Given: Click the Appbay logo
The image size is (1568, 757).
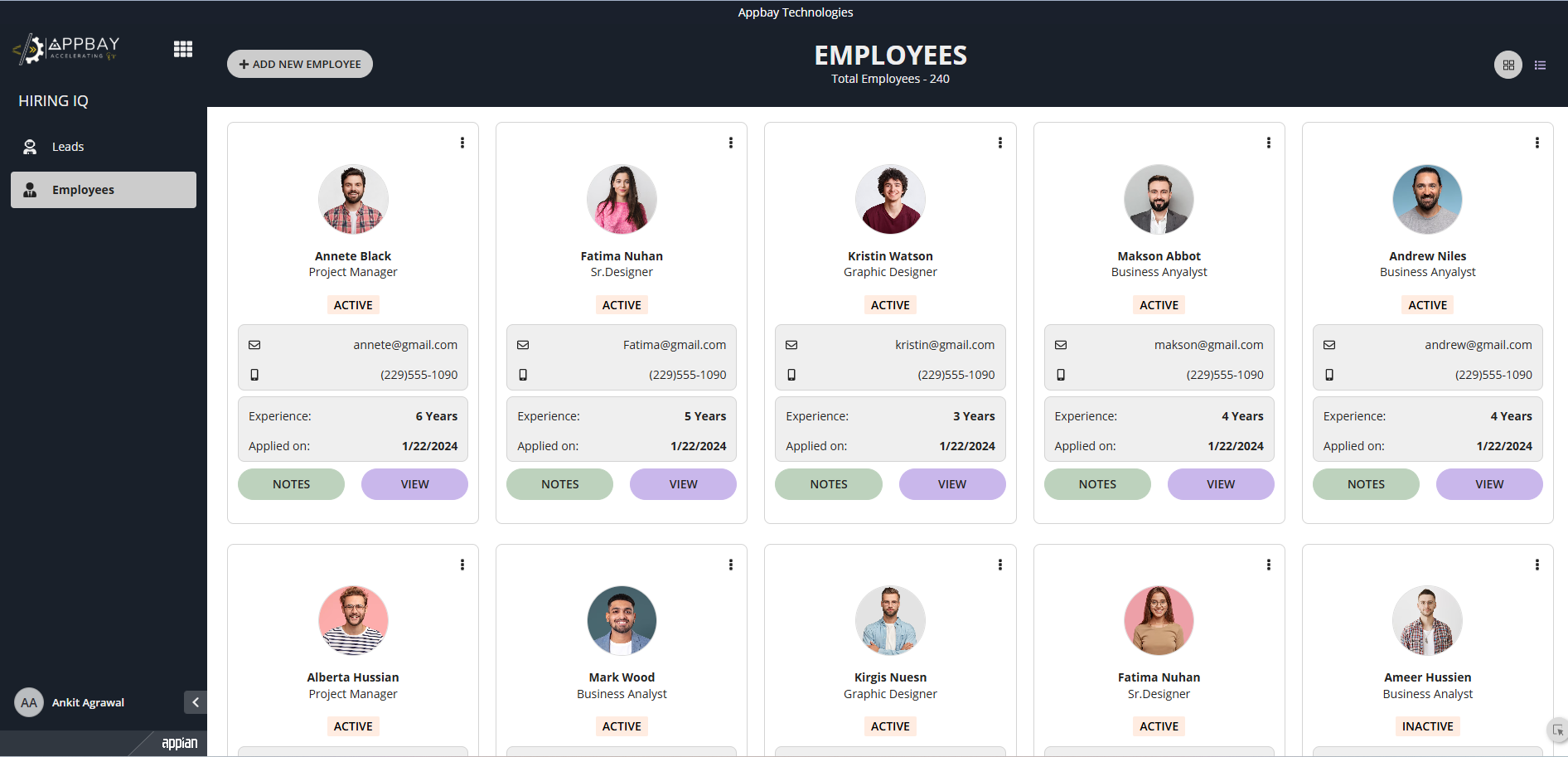Looking at the screenshot, I should point(66,49).
